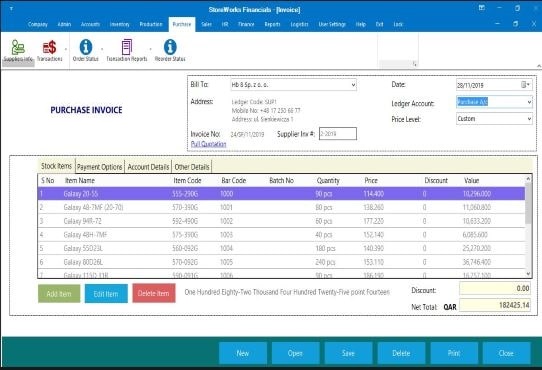Open the Admin menu
This screenshot has width=542, height=370.
(64, 24)
